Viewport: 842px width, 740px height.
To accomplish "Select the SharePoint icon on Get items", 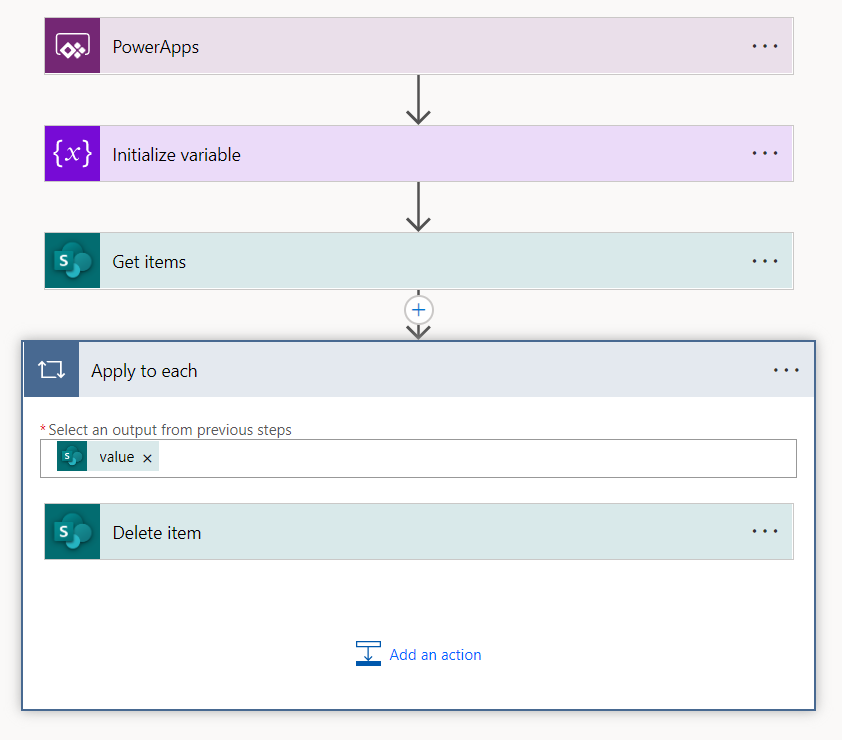I will (x=71, y=261).
